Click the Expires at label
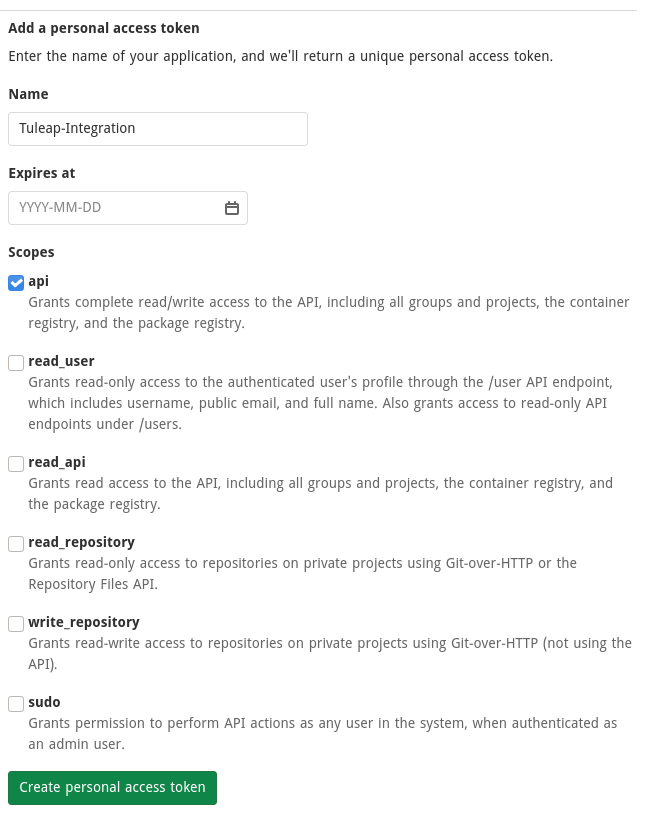The height and width of the screenshot is (820, 648). pos(41,173)
